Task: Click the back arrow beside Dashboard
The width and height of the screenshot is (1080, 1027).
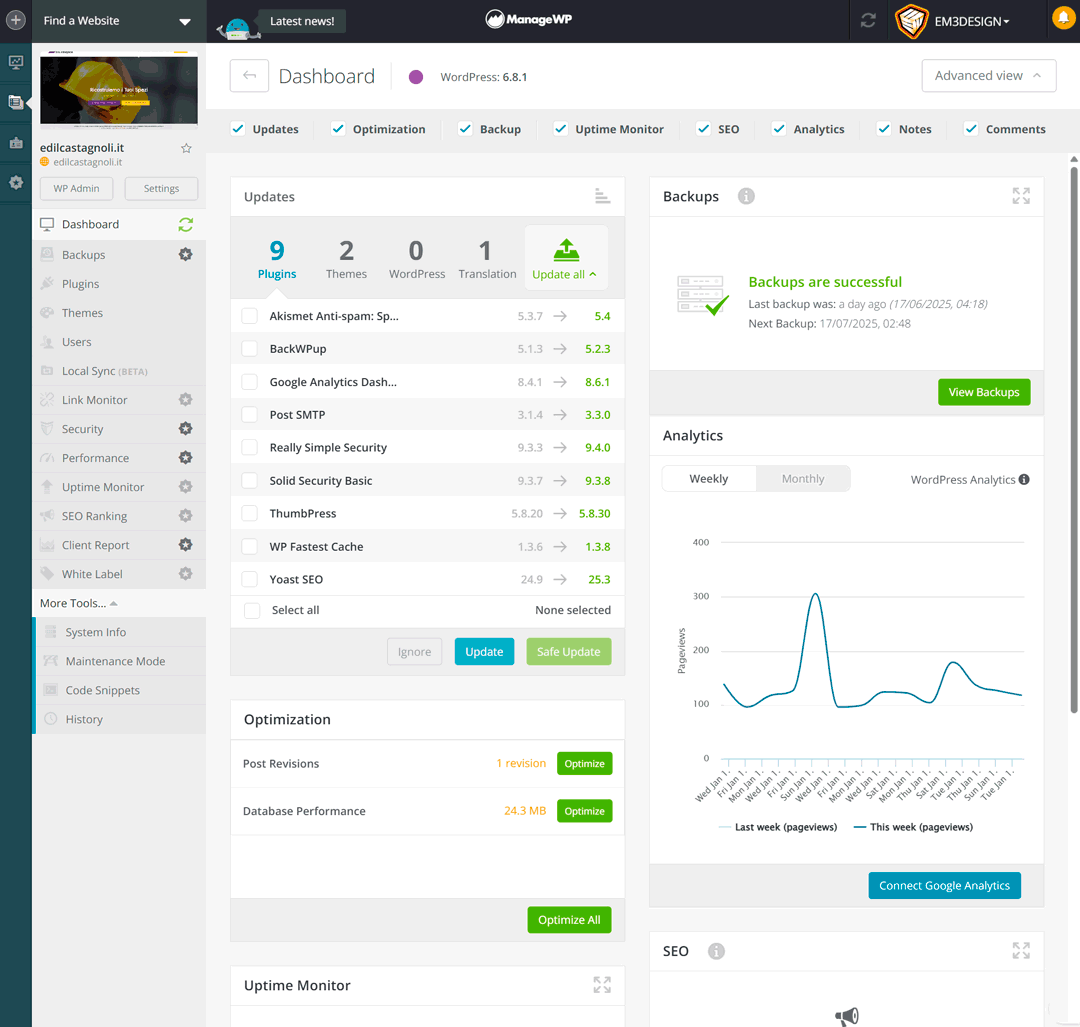Action: coord(249,76)
